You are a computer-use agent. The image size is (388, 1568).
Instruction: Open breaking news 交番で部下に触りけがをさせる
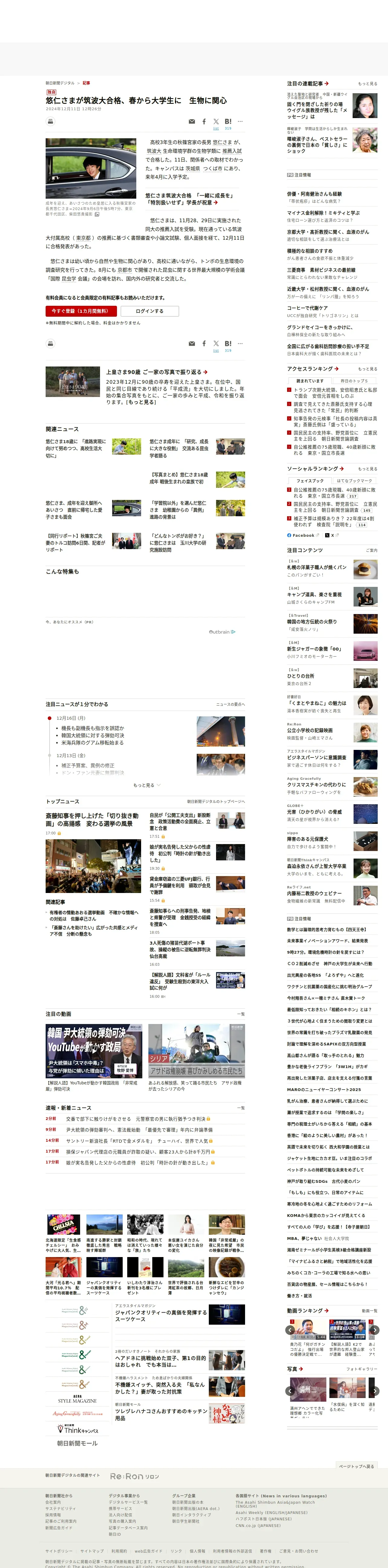coord(136,1119)
